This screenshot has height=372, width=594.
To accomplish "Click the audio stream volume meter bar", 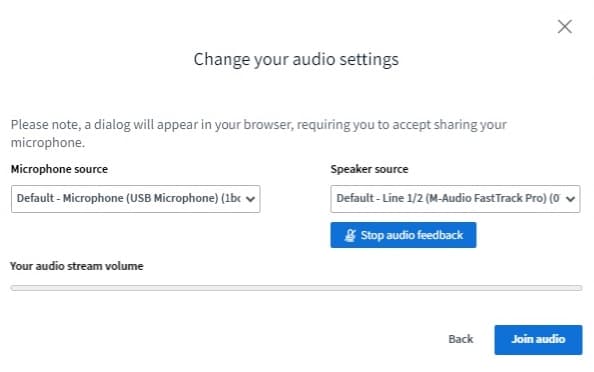I will pyautogui.click(x=296, y=288).
